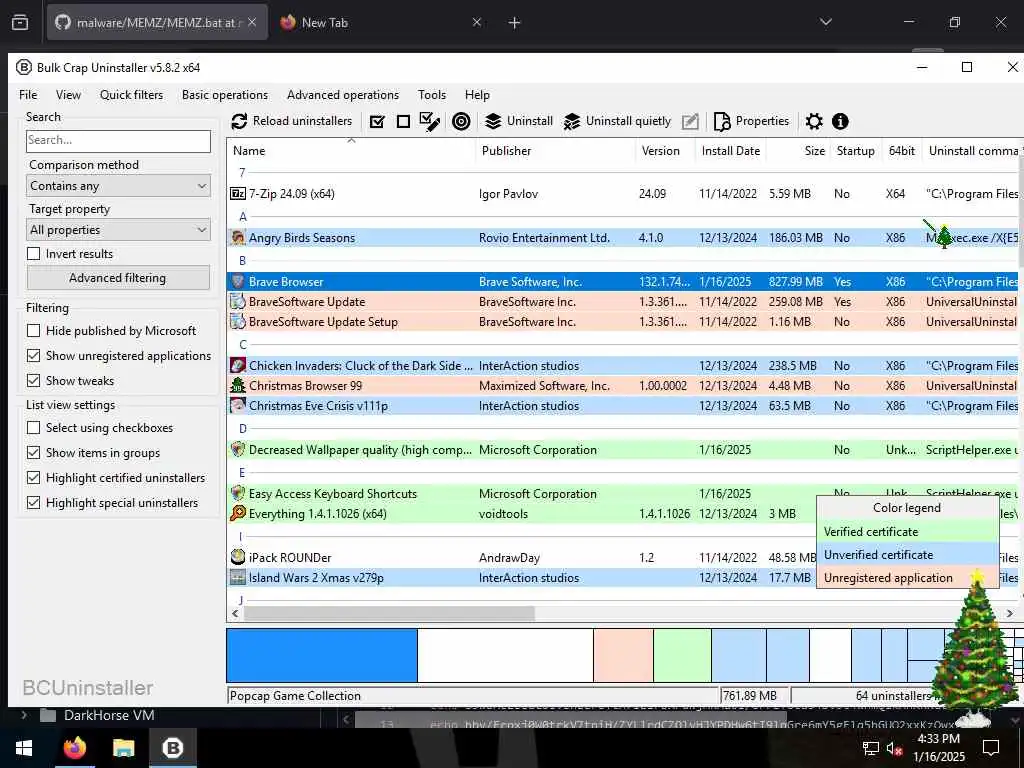The width and height of the screenshot is (1024, 768).
Task: Open settings via the gear icon
Action: tap(814, 121)
